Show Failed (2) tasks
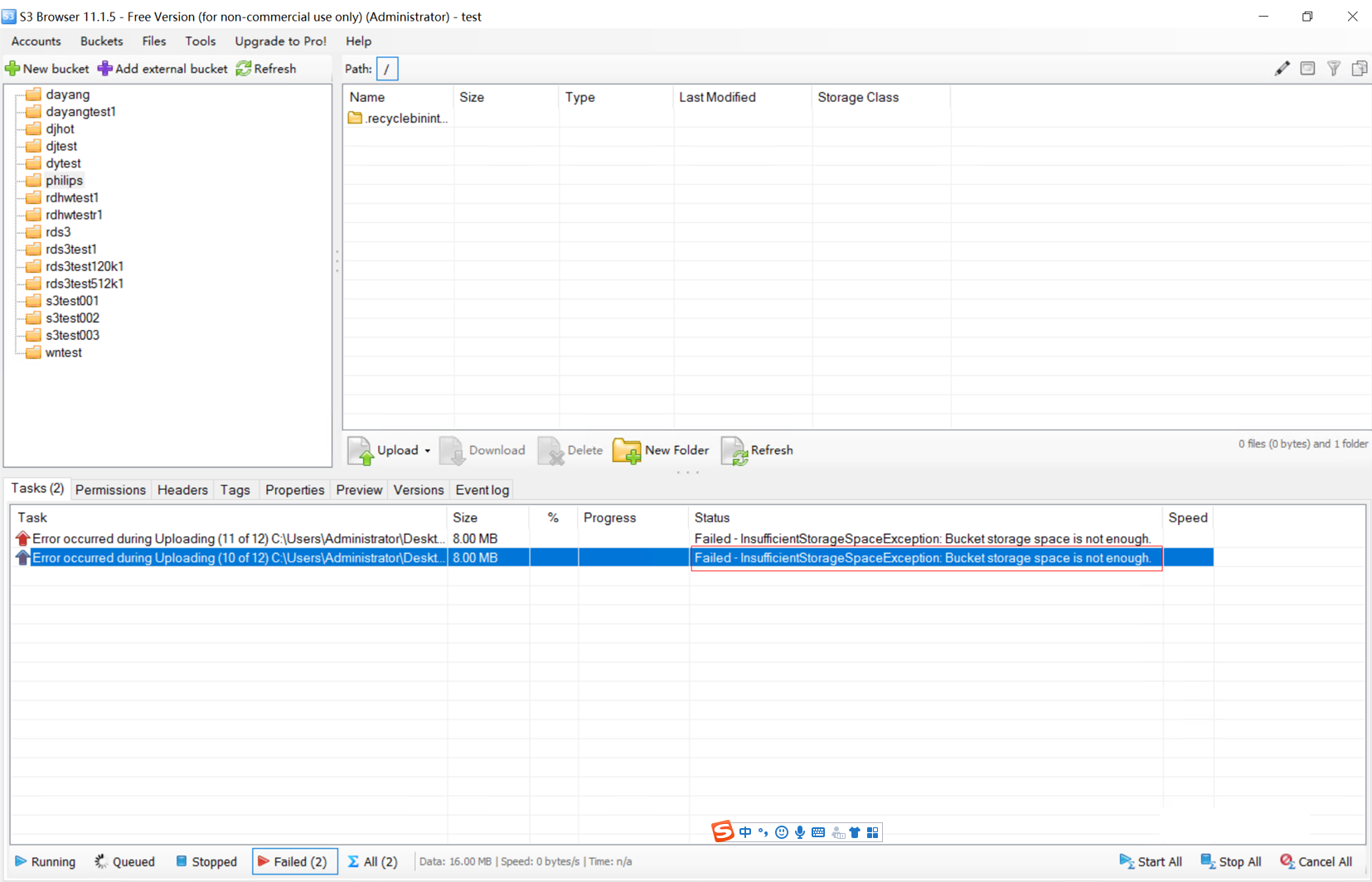1372x882 pixels. click(294, 862)
